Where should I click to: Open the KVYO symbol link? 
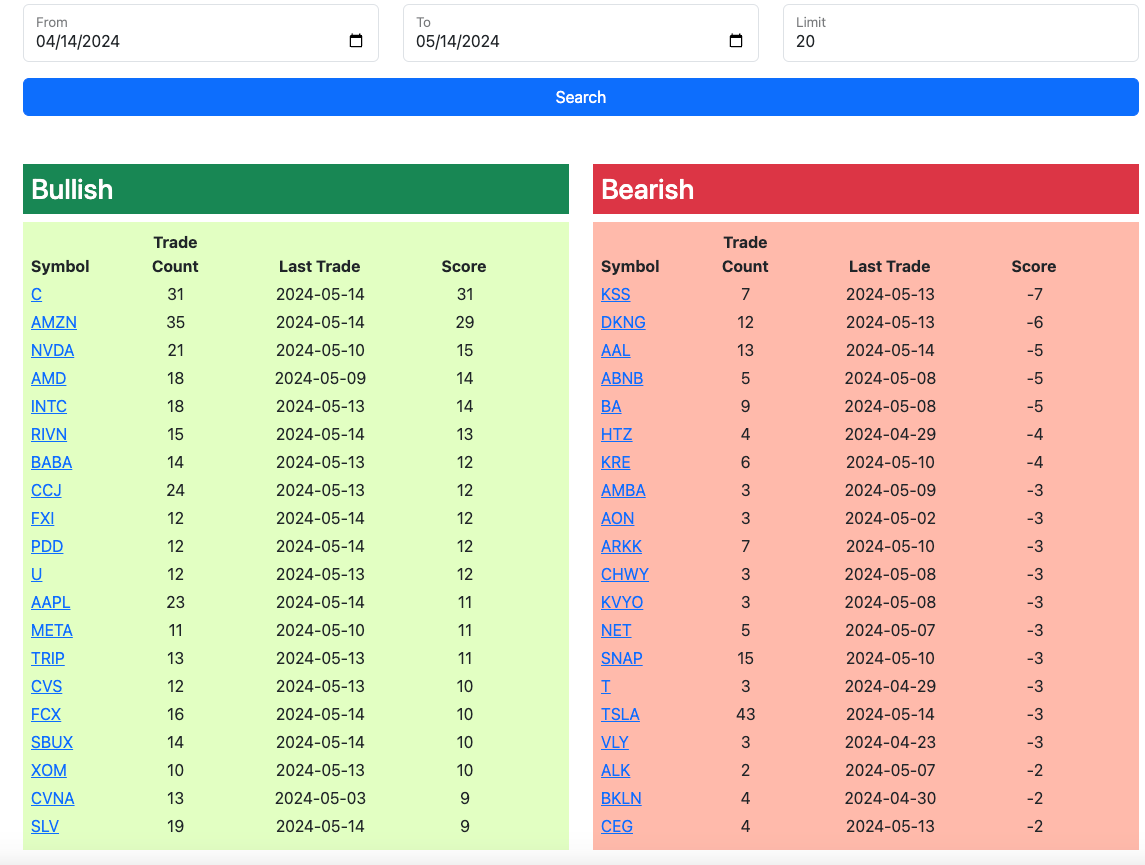[622, 602]
